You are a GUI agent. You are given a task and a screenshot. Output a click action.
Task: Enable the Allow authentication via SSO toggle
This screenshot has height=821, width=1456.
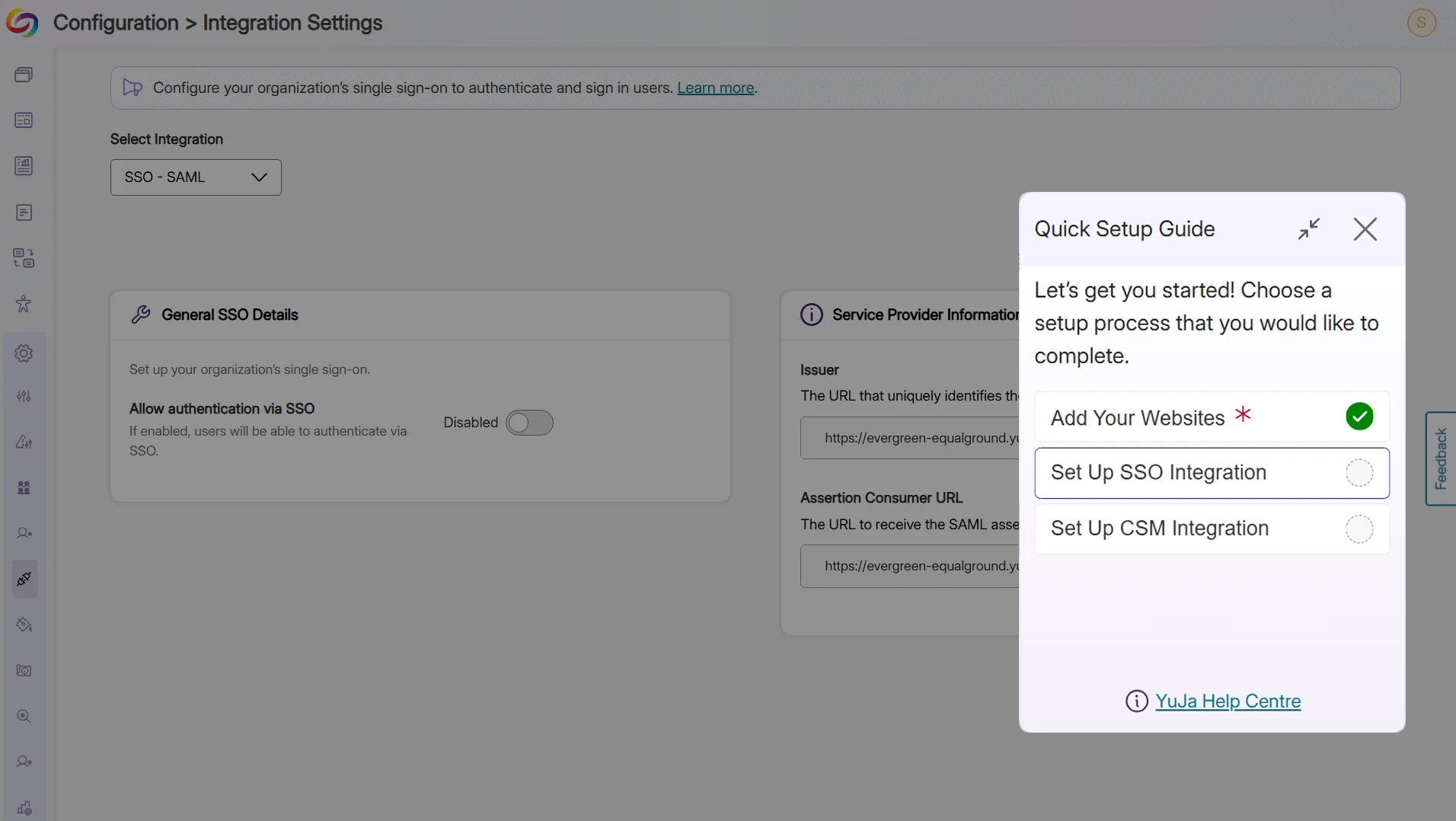[530, 422]
